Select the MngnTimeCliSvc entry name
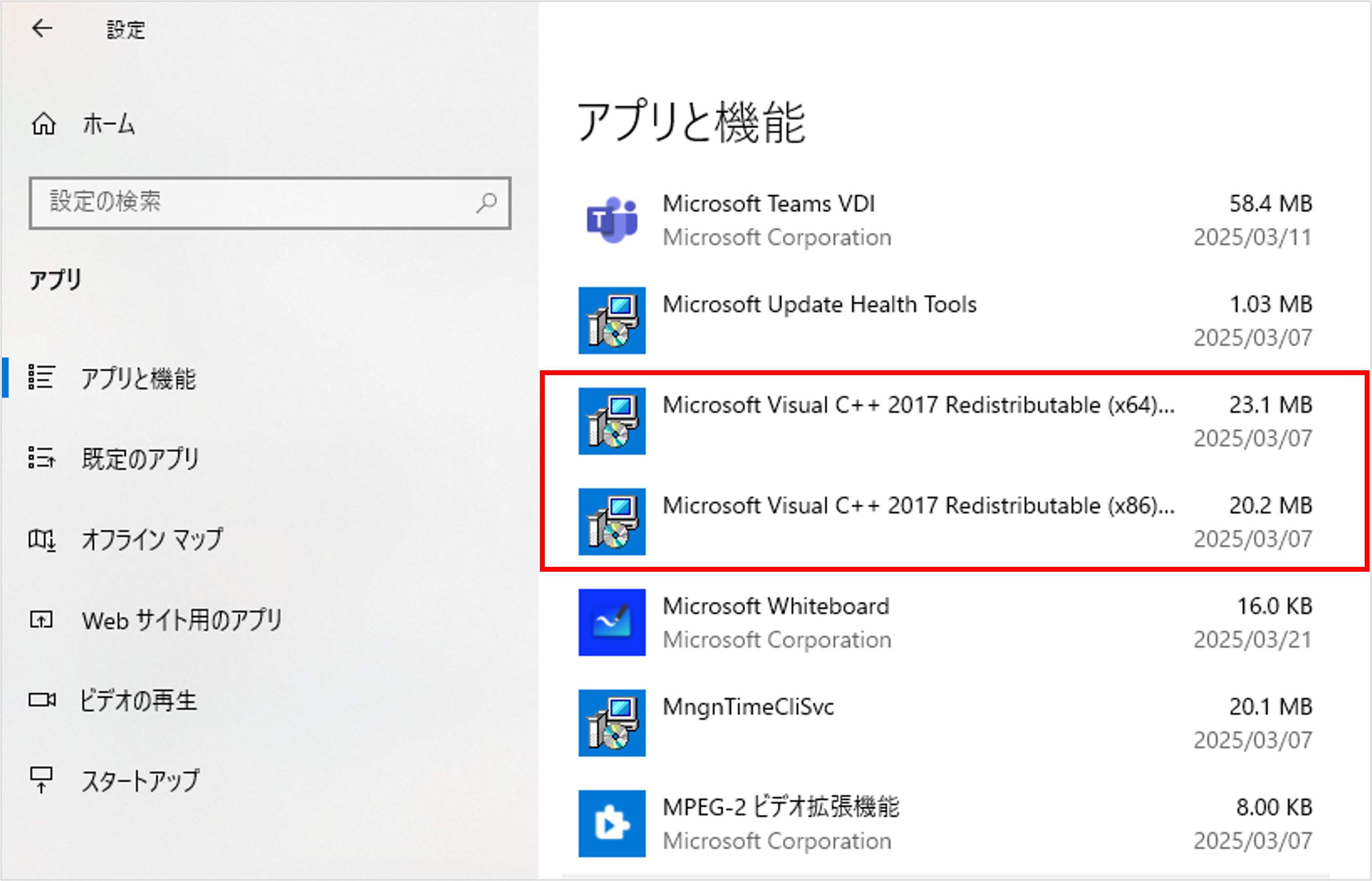 [748, 707]
